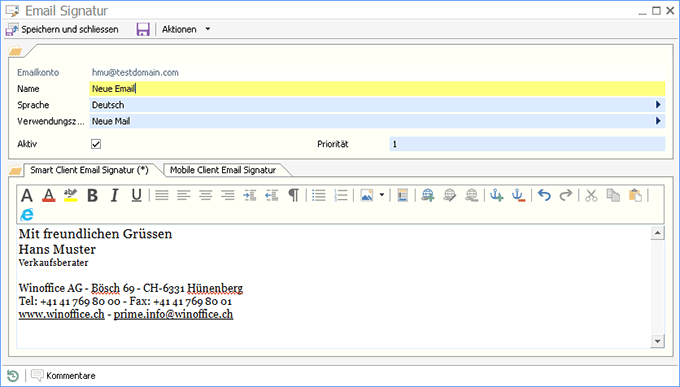Preview signature in Internet Explorer
The width and height of the screenshot is (680, 387).
[x=27, y=214]
